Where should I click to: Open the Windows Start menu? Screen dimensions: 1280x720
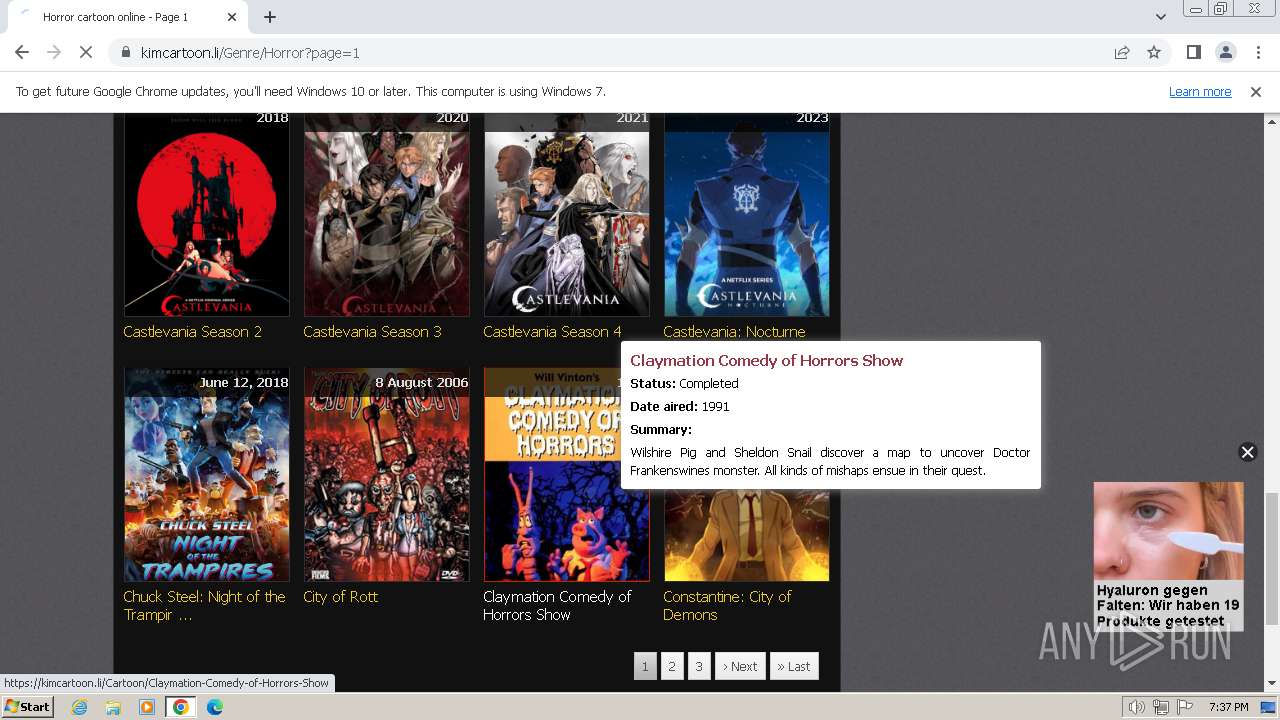point(28,706)
